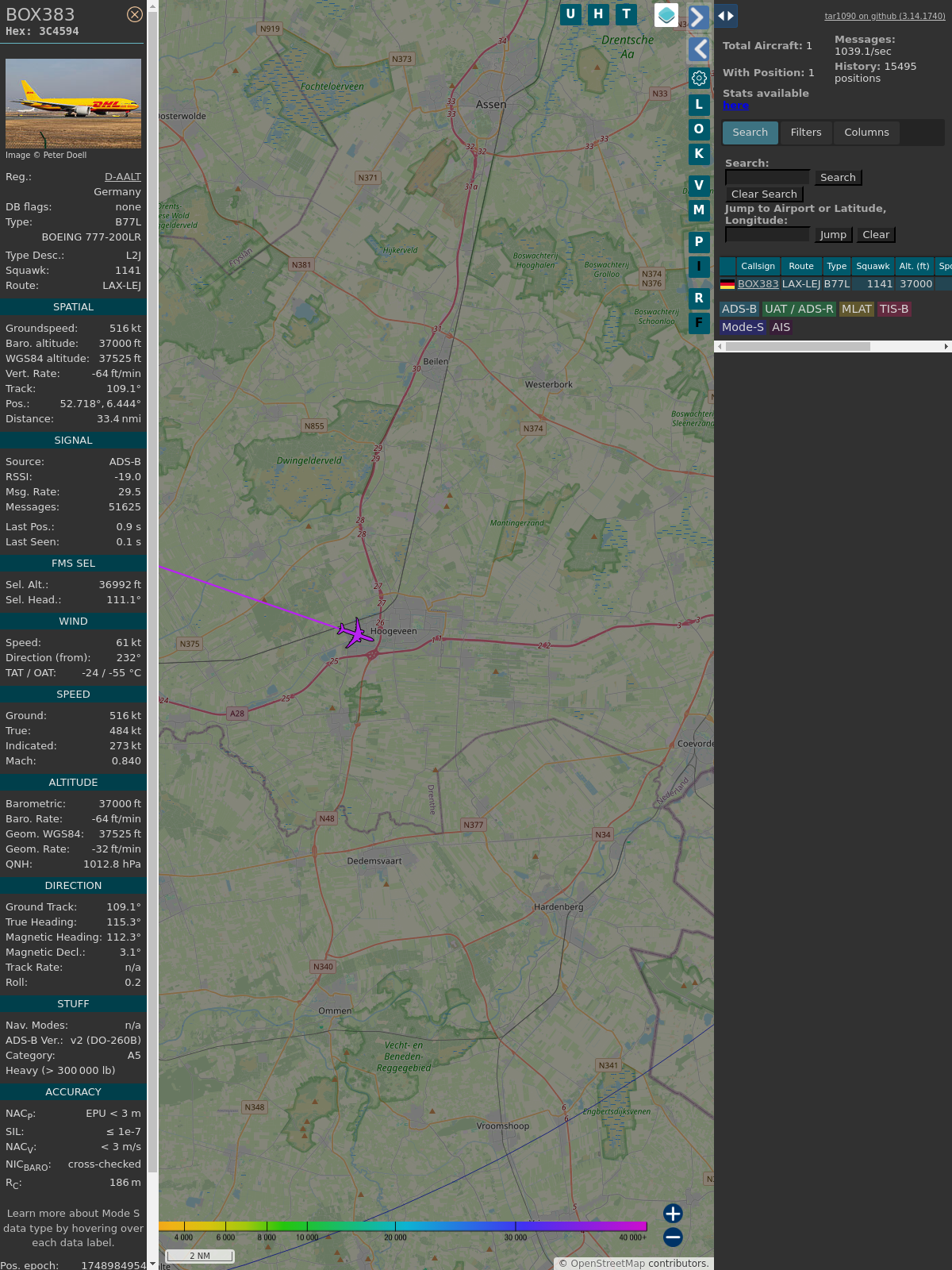Toggle the I map button
This screenshot has width=952, height=1270.
699,267
